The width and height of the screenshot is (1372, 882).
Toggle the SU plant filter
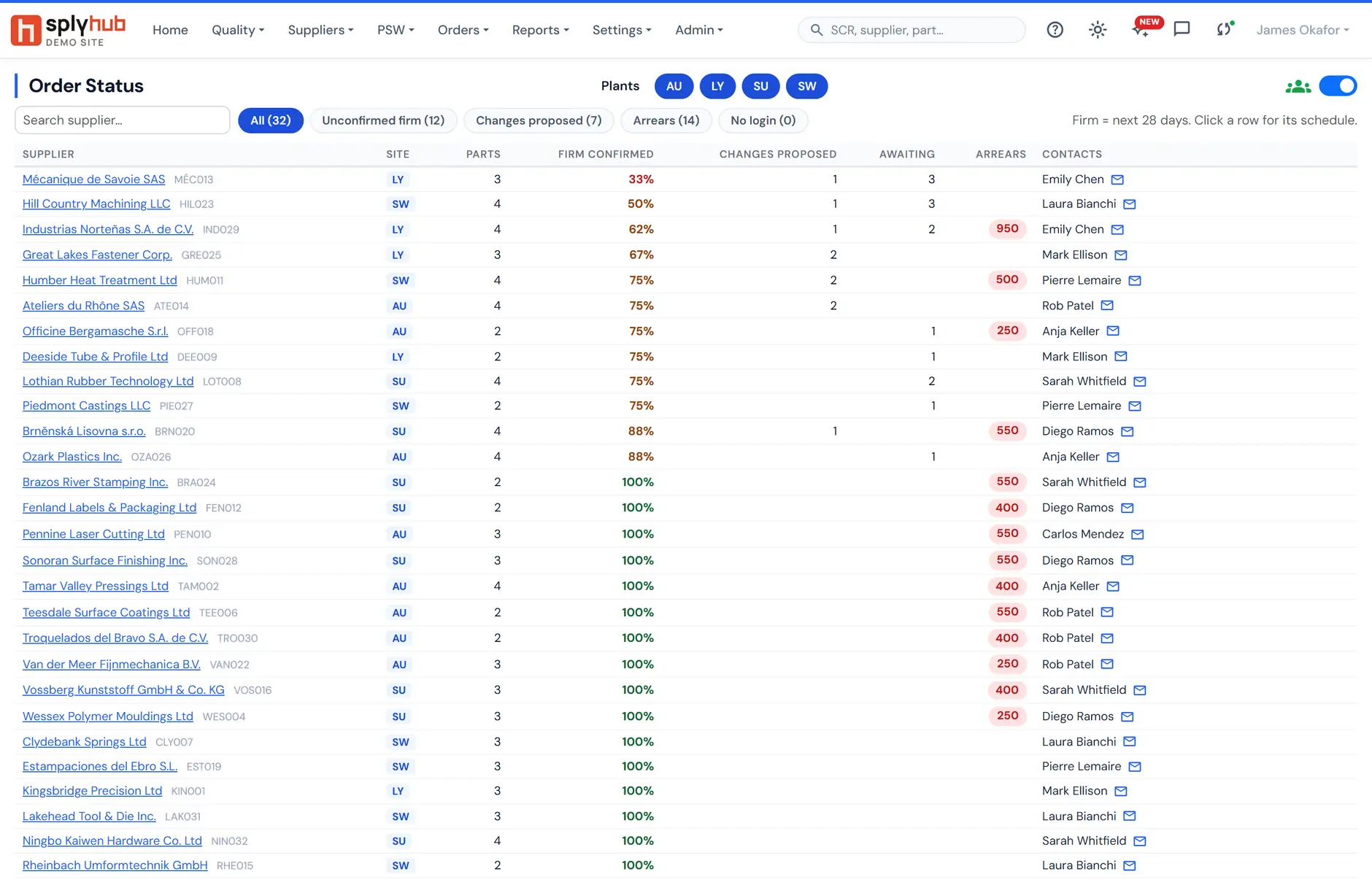point(760,86)
